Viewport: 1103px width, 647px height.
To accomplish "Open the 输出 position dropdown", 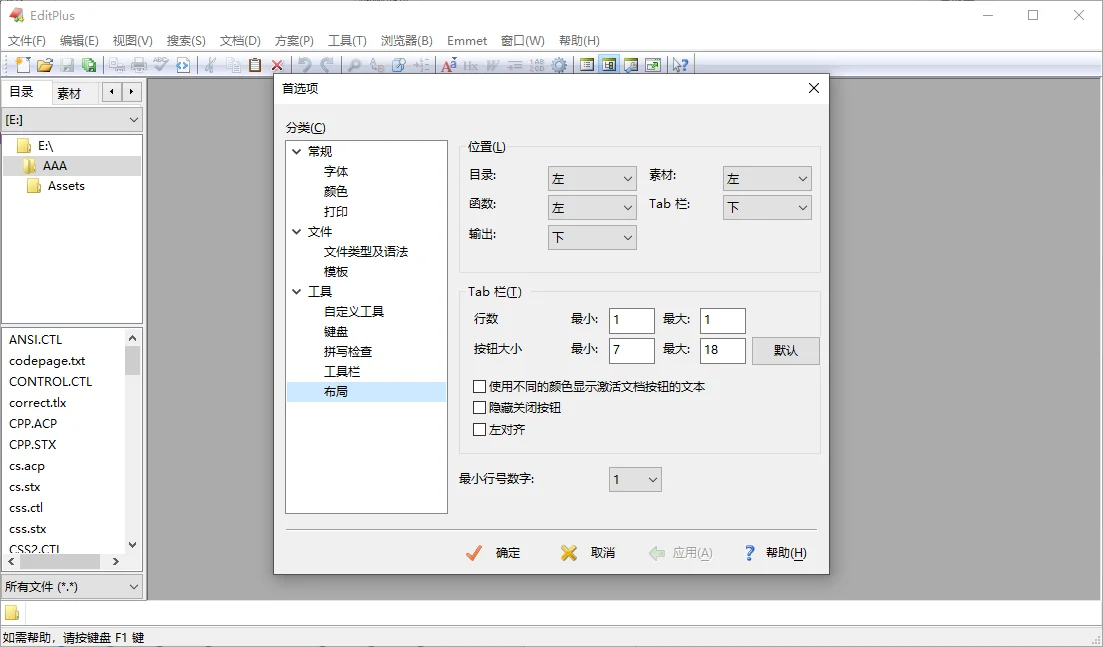I will point(592,237).
